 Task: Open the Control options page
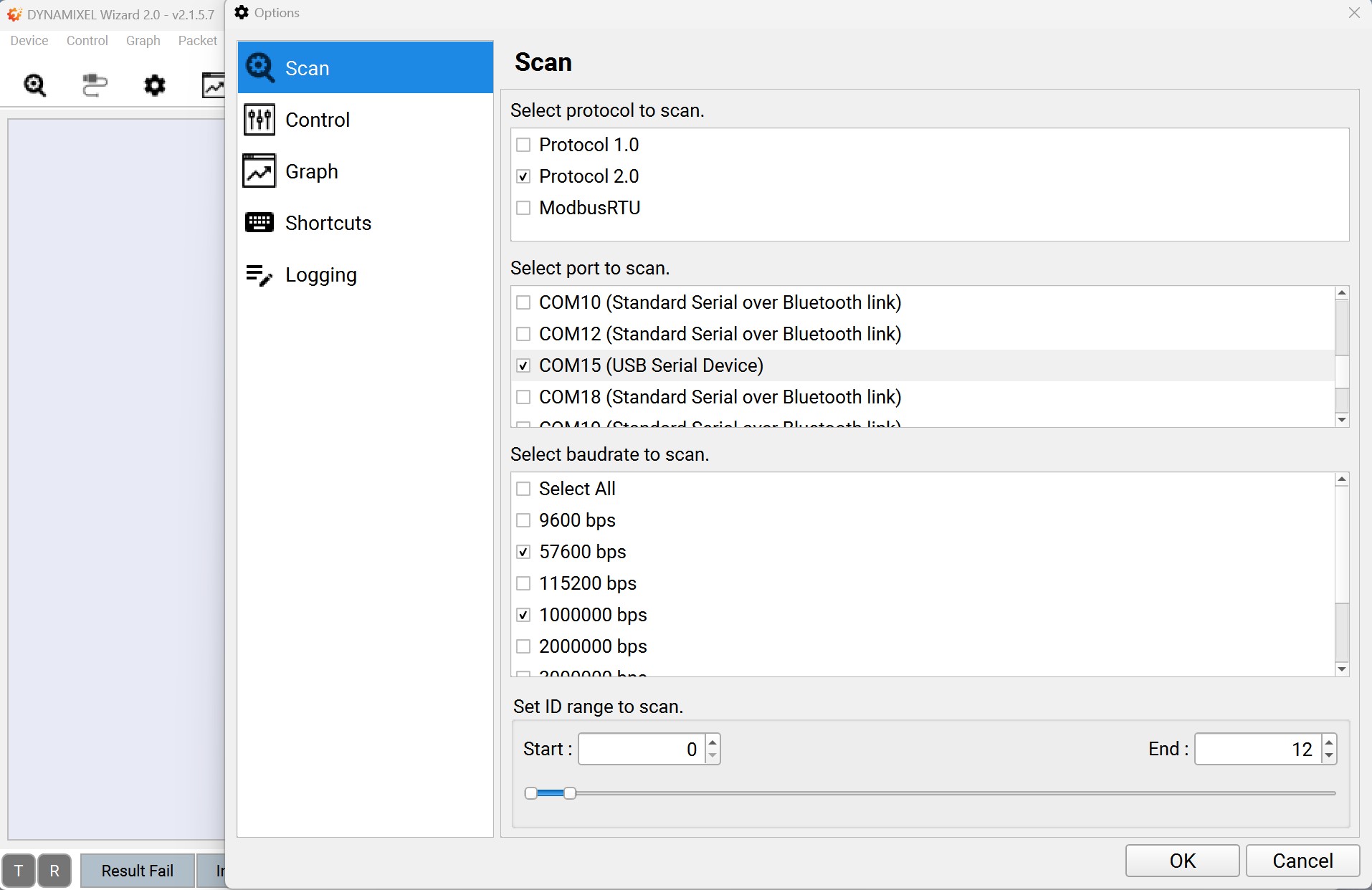[366, 119]
